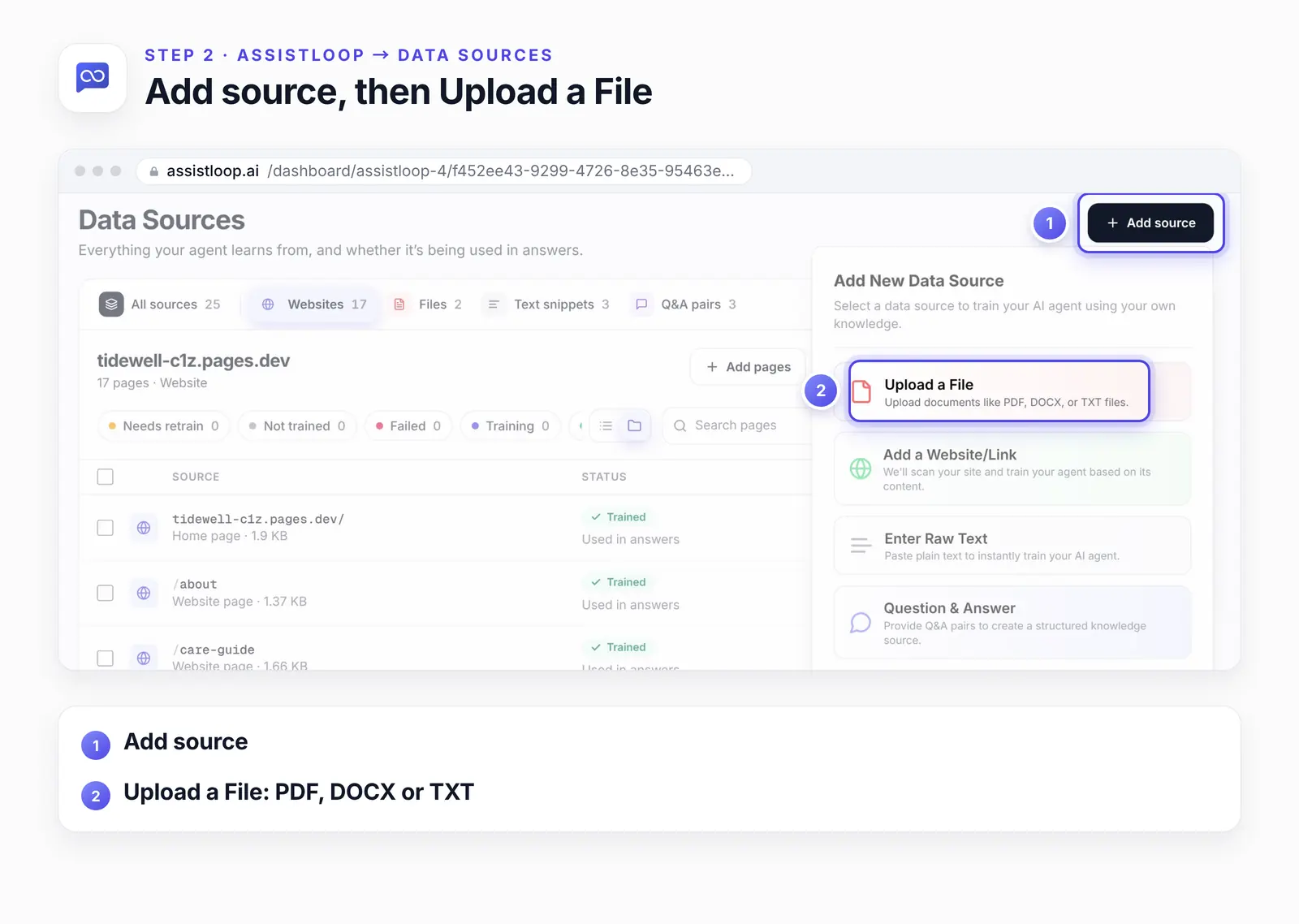Choose Upload a File option
This screenshot has height=924, width=1299.
[x=999, y=391]
